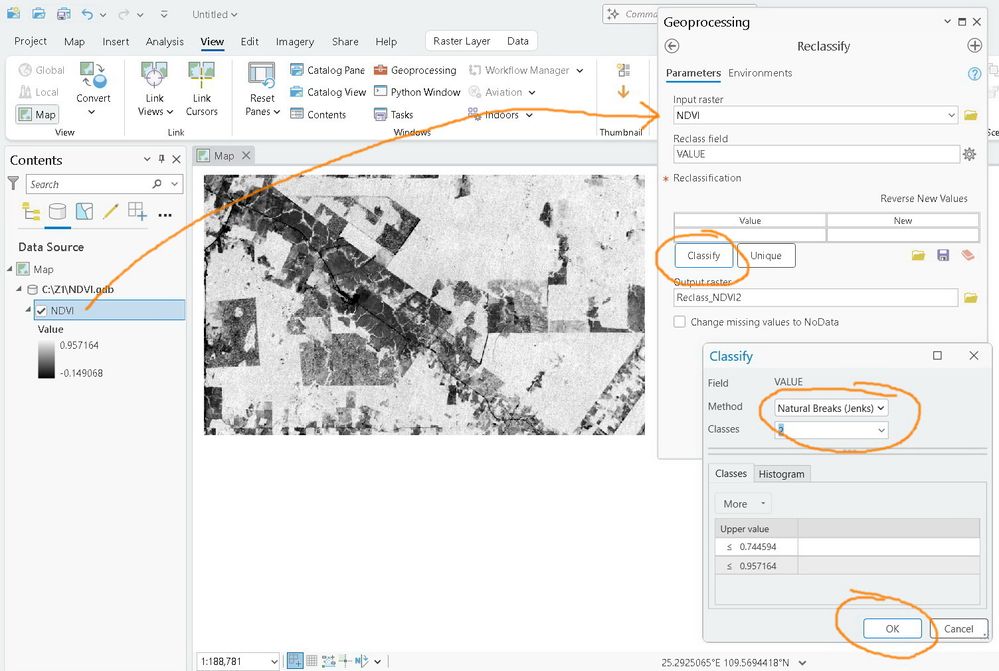Select List By Data Source icon
The width and height of the screenshot is (999, 671).
[58, 212]
